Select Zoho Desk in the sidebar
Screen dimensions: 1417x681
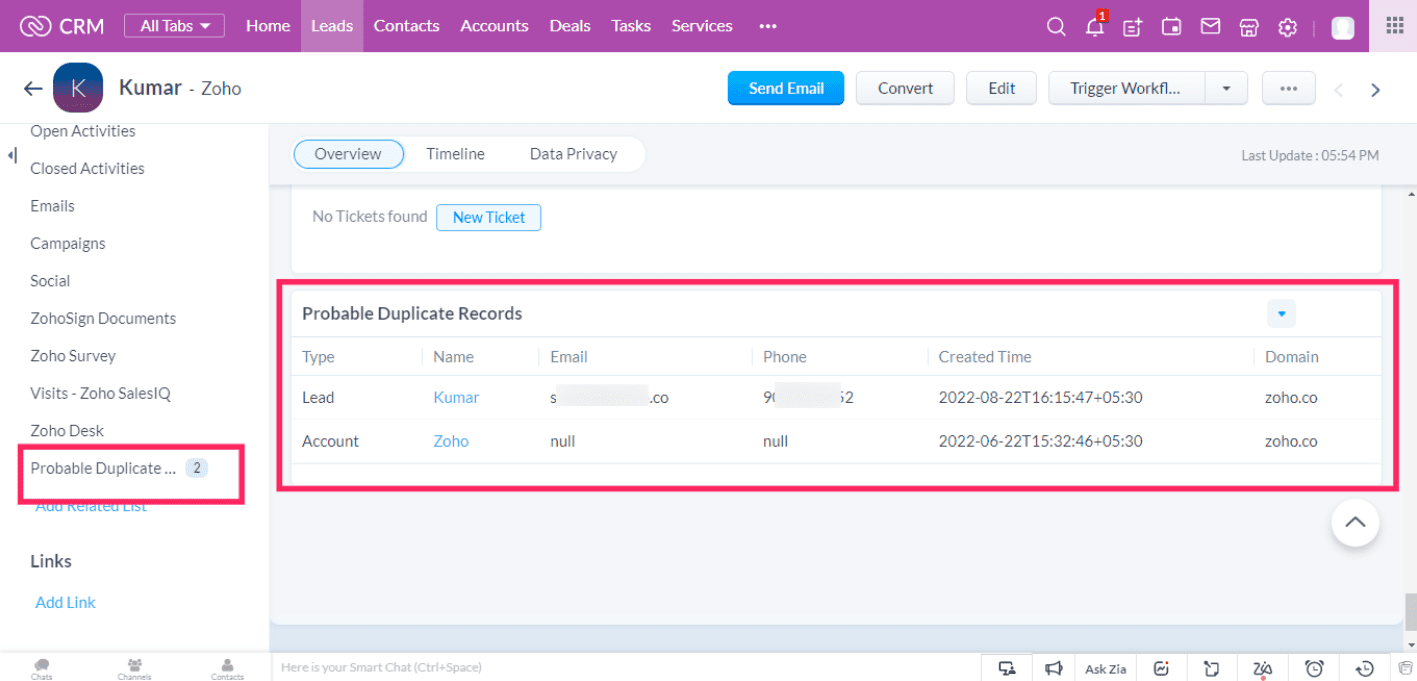pos(67,431)
